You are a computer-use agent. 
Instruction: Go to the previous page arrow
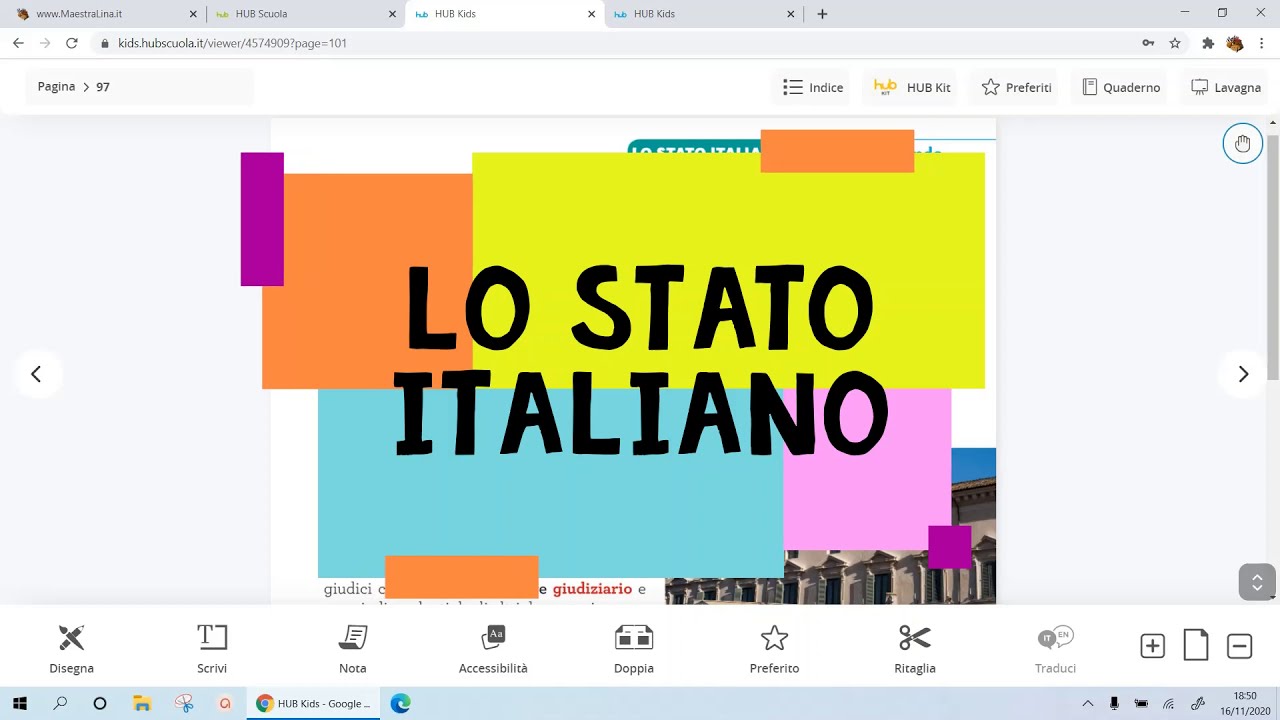[x=36, y=374]
